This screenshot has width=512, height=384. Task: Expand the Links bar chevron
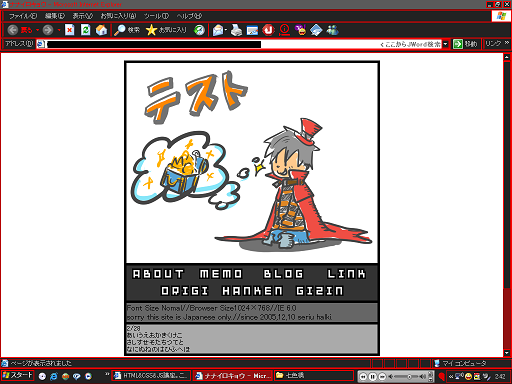(507, 43)
